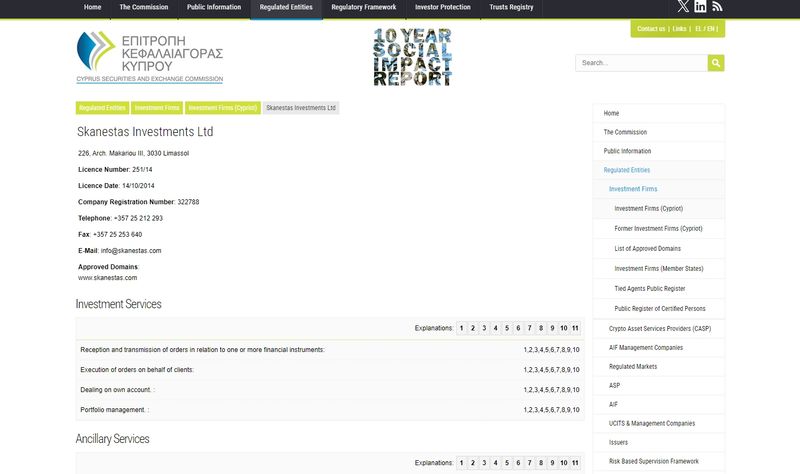Click Investment Services explanation 6
The height and width of the screenshot is (474, 800).
click(x=518, y=328)
